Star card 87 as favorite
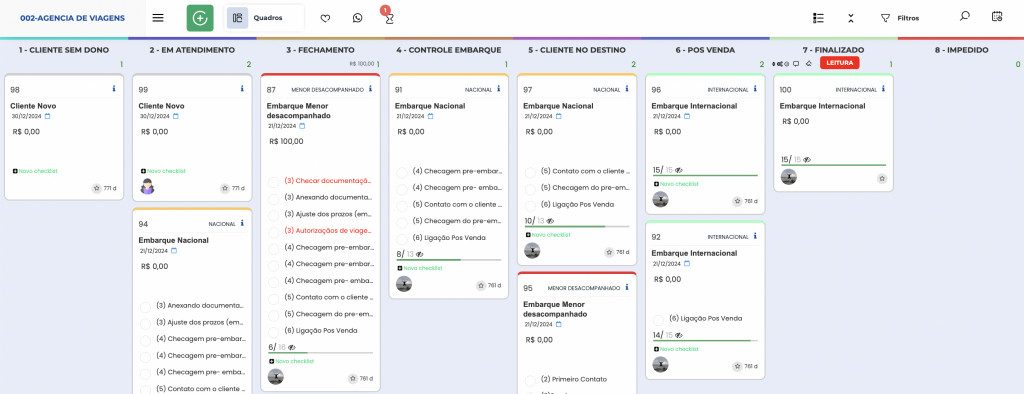The width and height of the screenshot is (1024, 394). click(x=353, y=378)
